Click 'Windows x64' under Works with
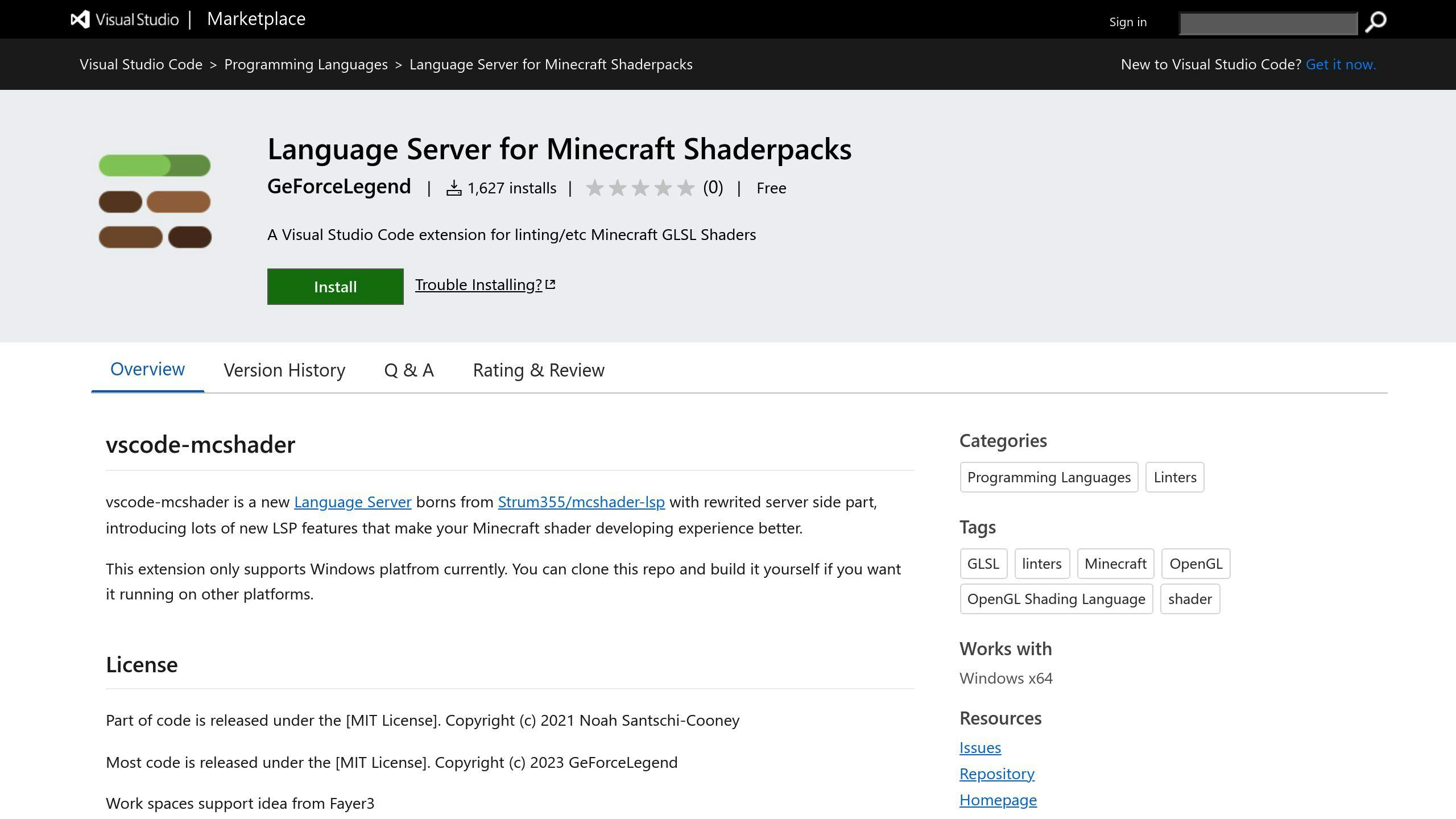 (1006, 678)
